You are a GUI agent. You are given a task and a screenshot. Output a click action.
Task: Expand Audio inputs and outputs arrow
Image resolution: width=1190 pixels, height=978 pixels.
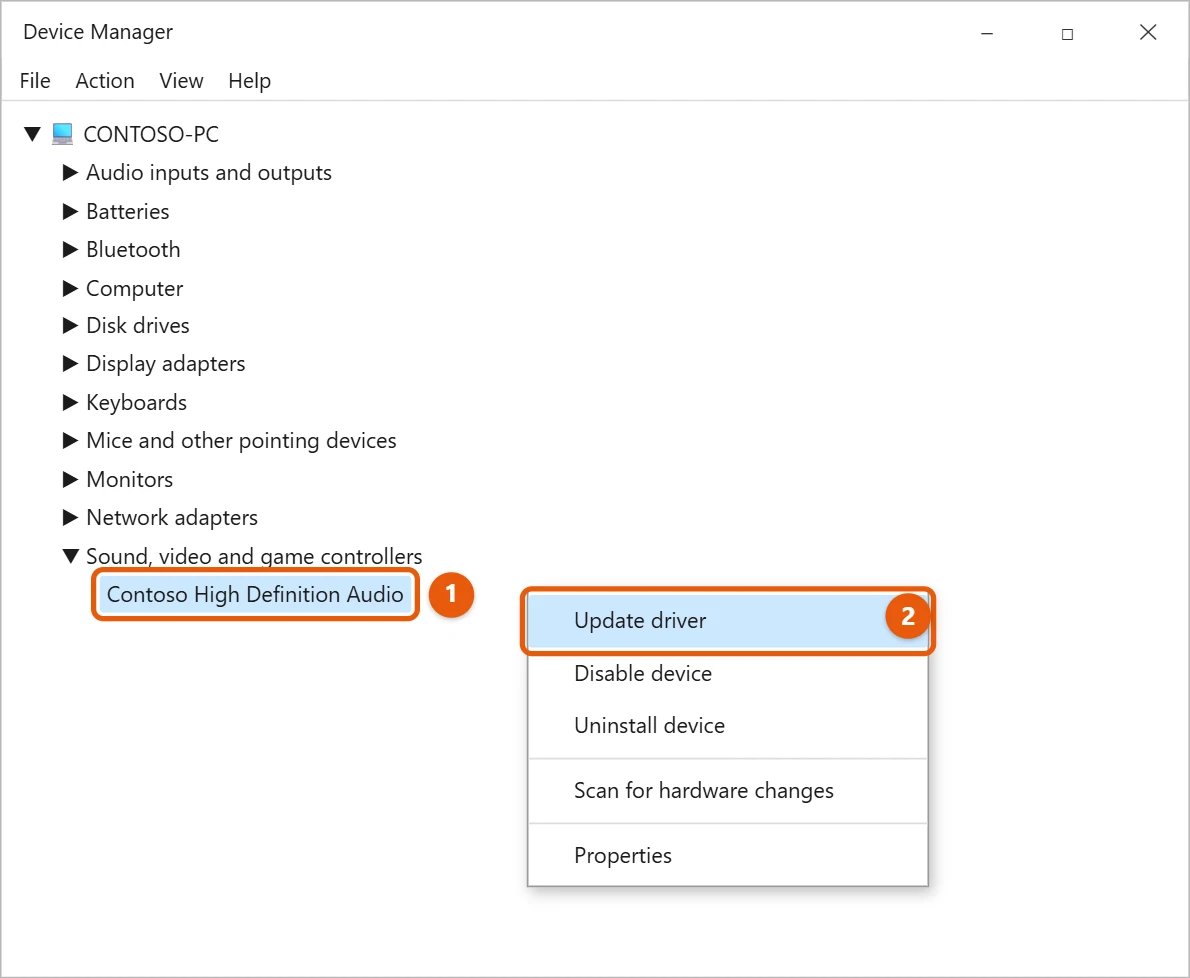coord(70,172)
